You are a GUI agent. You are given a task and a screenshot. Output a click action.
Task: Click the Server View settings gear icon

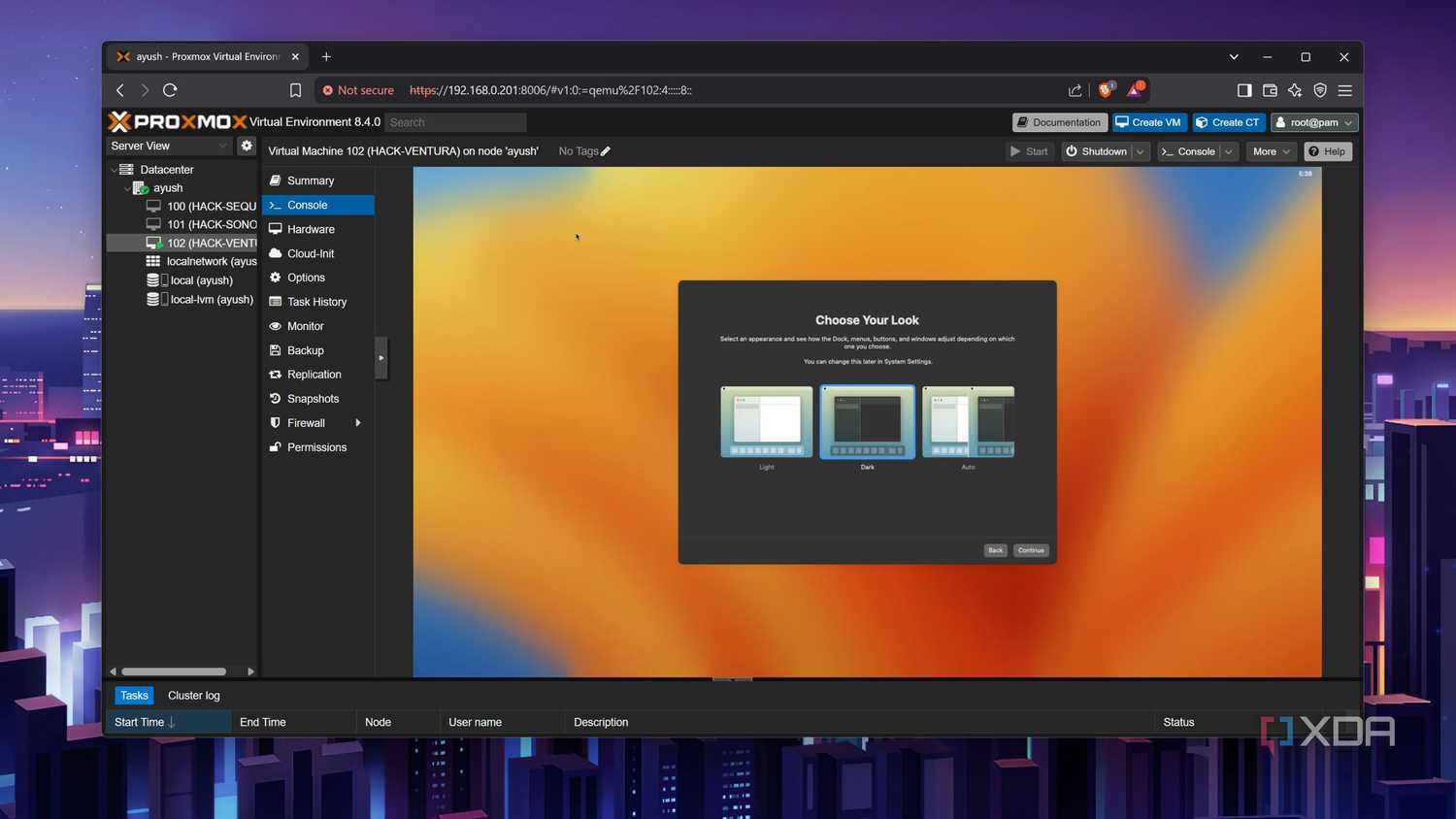[247, 146]
